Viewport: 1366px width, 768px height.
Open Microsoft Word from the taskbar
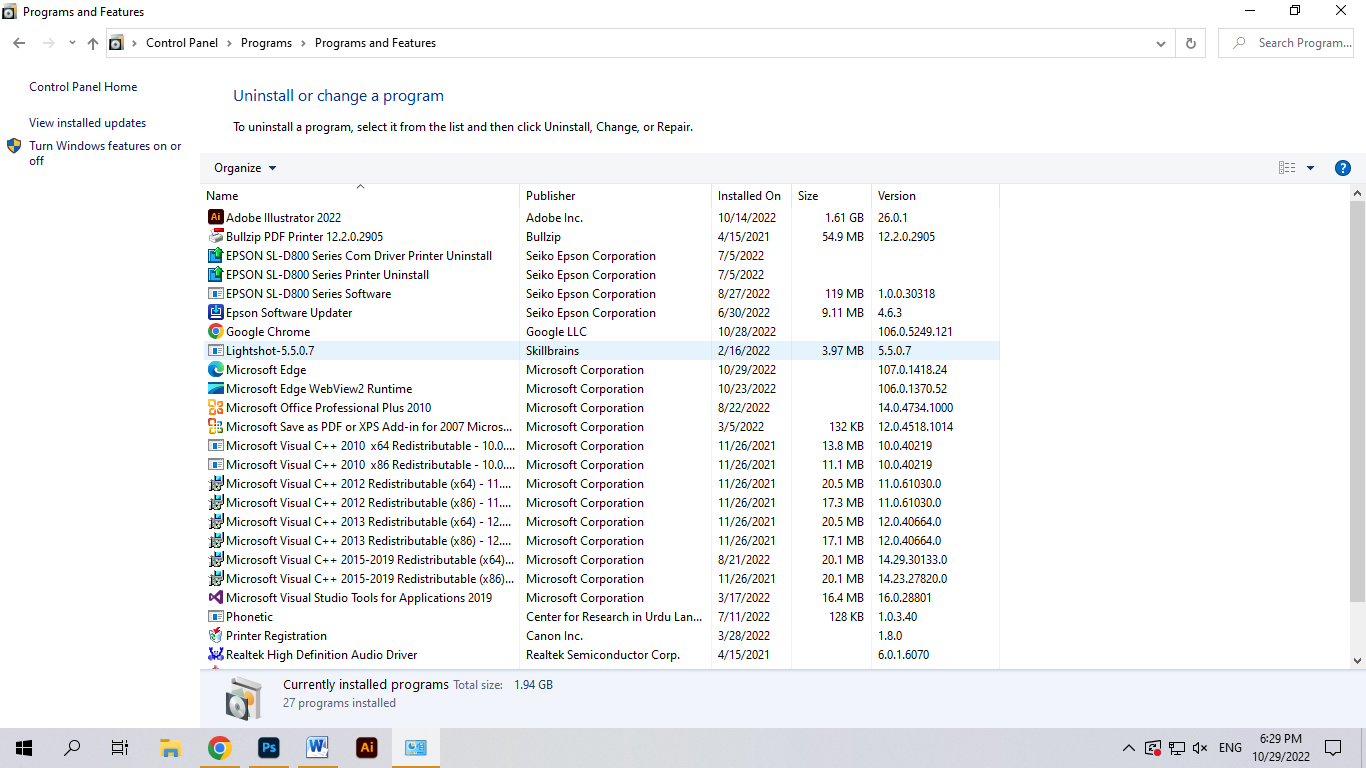coord(317,747)
